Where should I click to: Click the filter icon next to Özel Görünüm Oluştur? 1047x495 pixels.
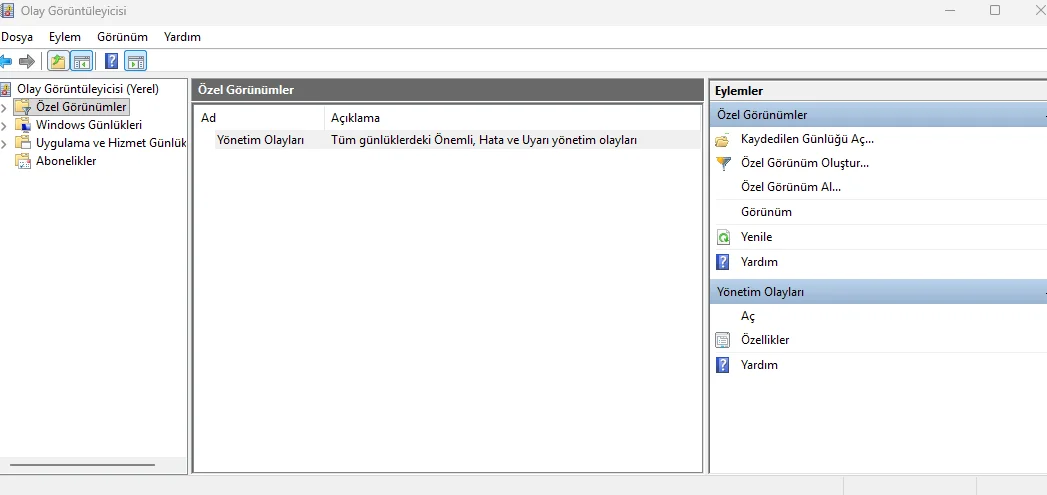pos(722,164)
